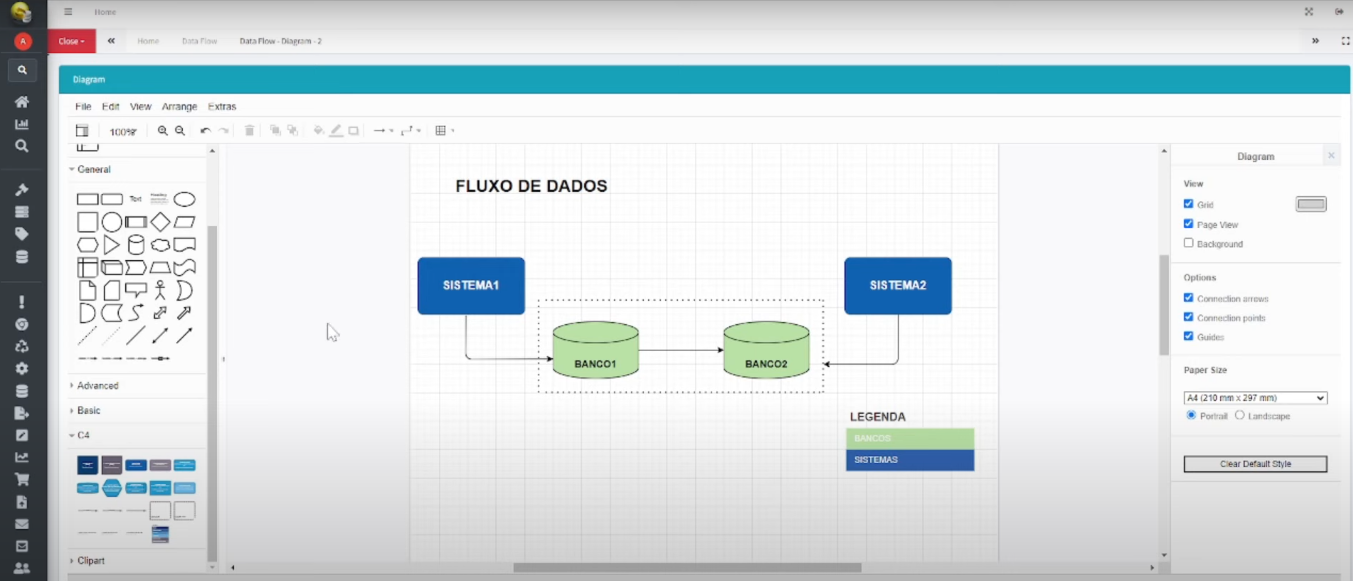
Task: Switch to the Data Flow tab
Action: (199, 41)
